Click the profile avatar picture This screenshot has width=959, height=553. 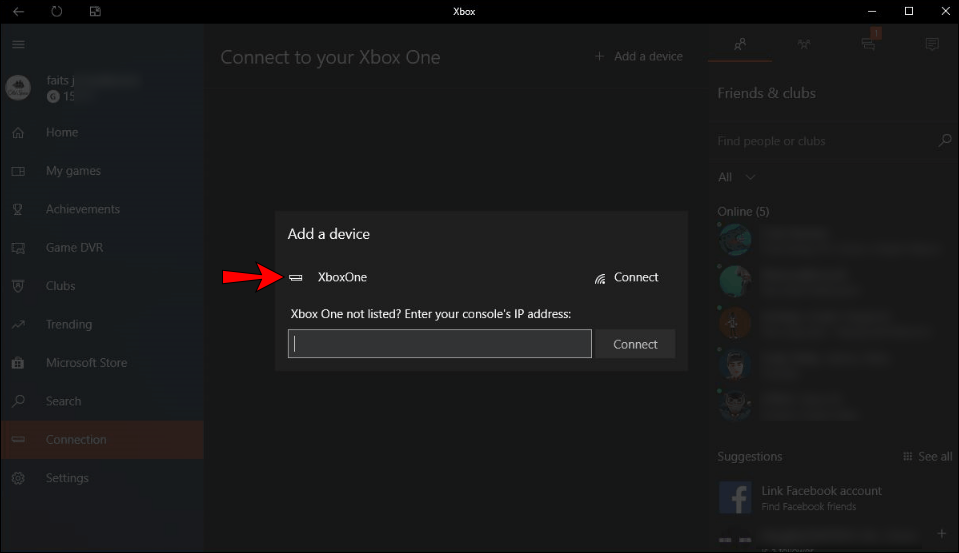point(18,87)
